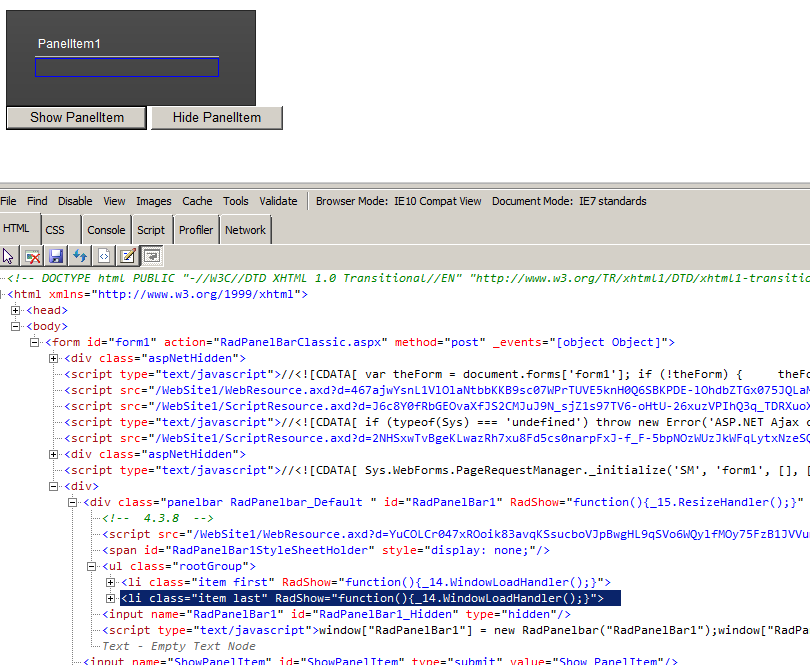
Task: Switch to the Profiler tab
Action: point(196,230)
